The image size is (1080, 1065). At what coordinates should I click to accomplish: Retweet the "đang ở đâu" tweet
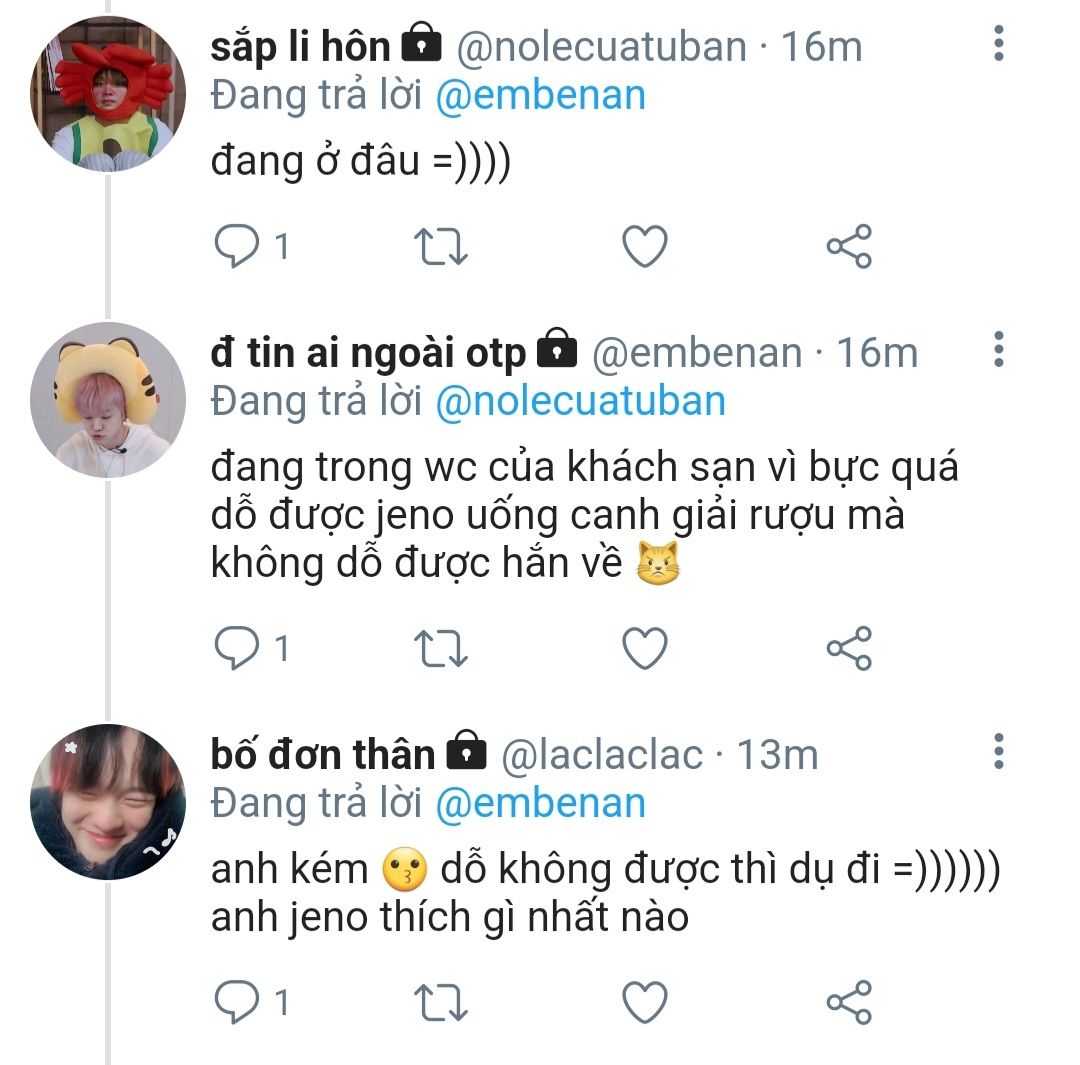click(441, 246)
